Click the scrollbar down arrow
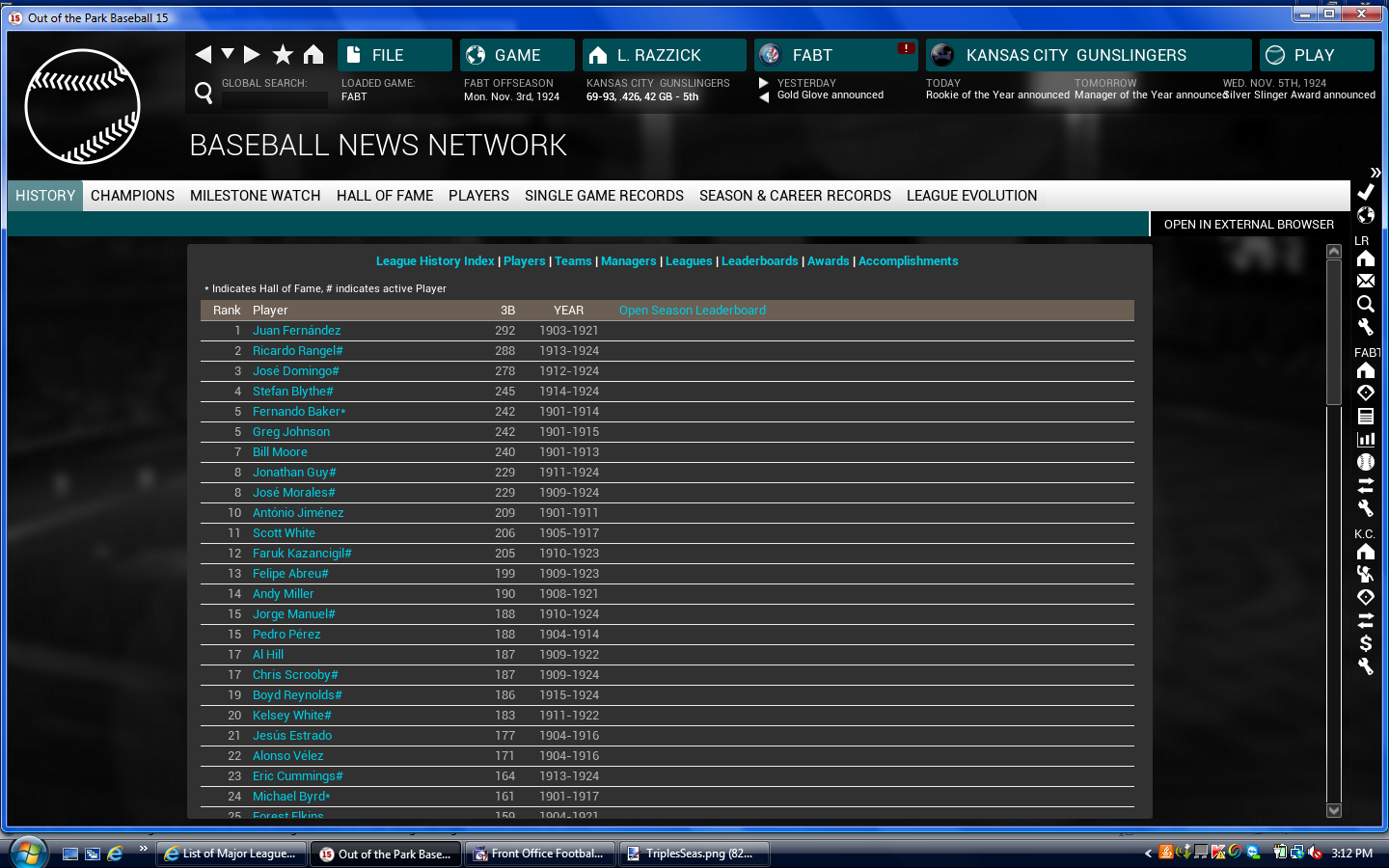Image resolution: width=1389 pixels, height=868 pixels. click(1334, 811)
